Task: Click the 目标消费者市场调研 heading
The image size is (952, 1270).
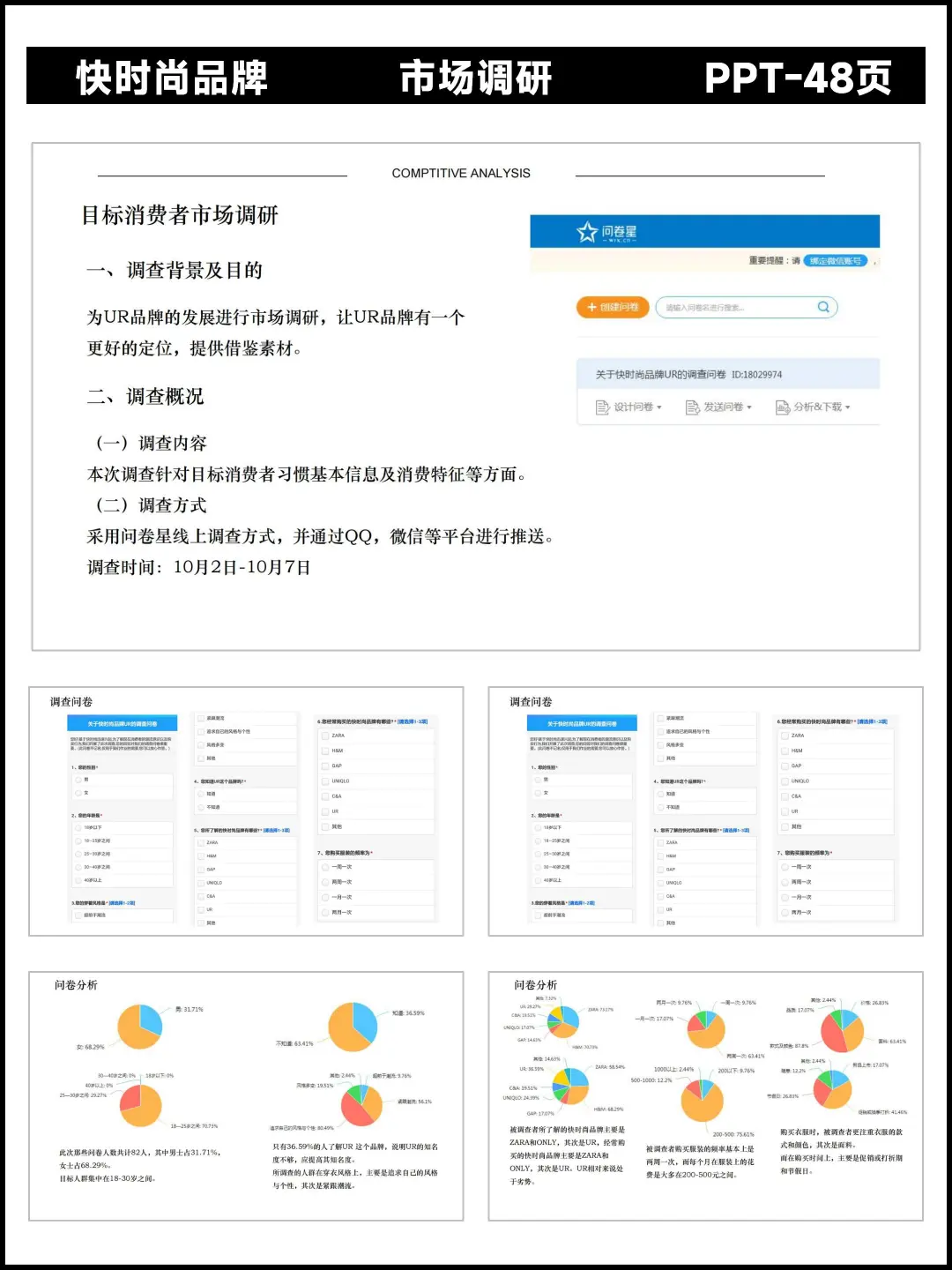Action: [x=180, y=215]
